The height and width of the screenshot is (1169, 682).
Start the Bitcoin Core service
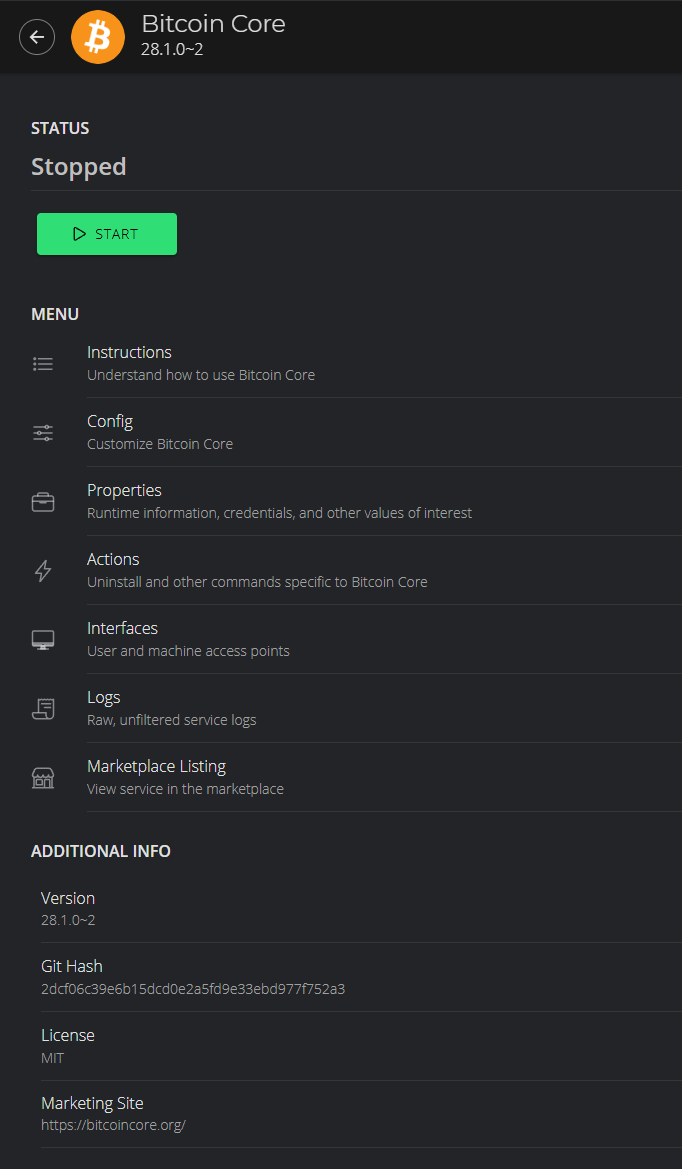pyautogui.click(x=107, y=234)
